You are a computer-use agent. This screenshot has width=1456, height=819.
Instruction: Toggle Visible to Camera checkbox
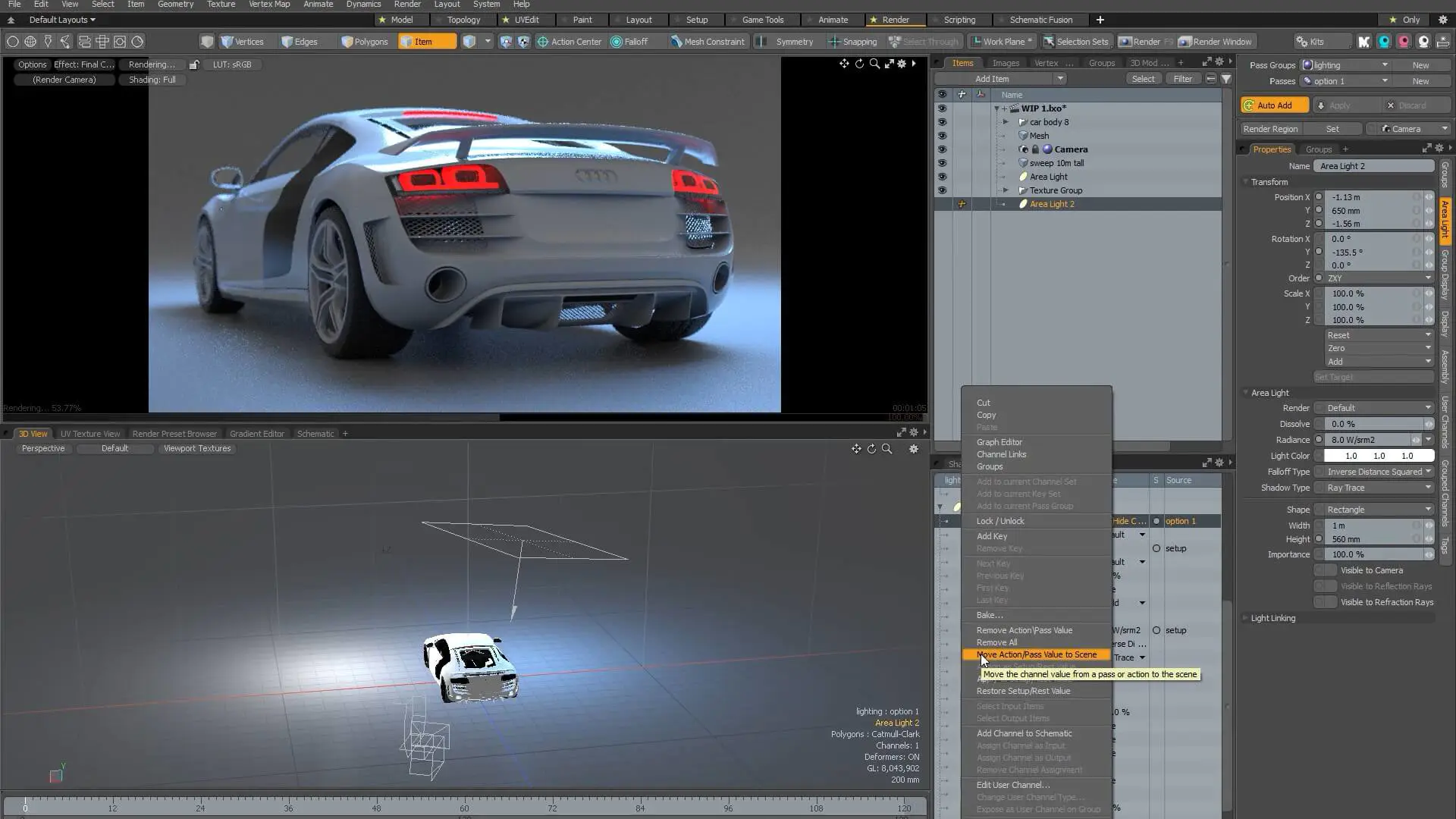(1326, 570)
